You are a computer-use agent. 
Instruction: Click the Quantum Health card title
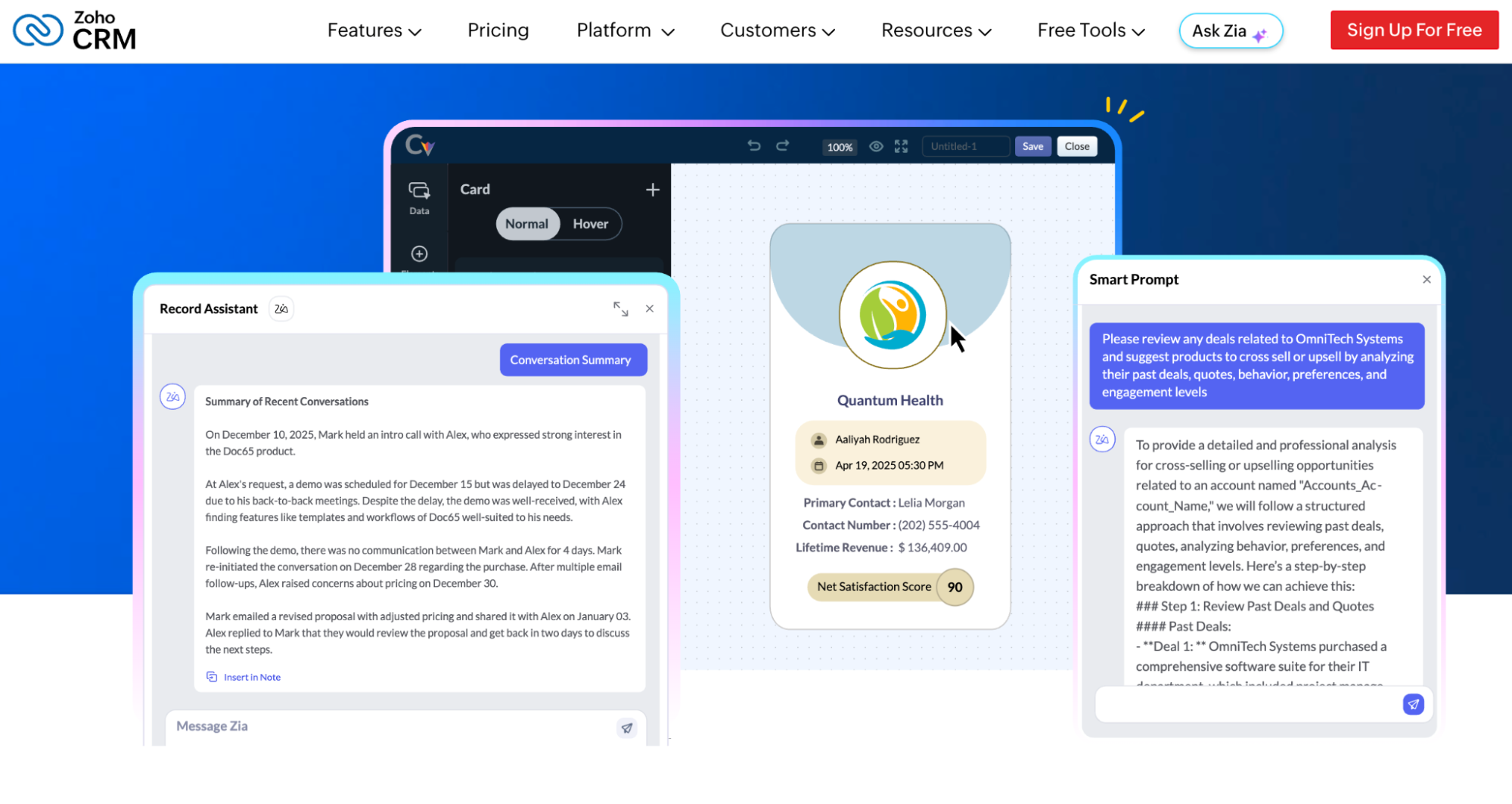click(890, 400)
